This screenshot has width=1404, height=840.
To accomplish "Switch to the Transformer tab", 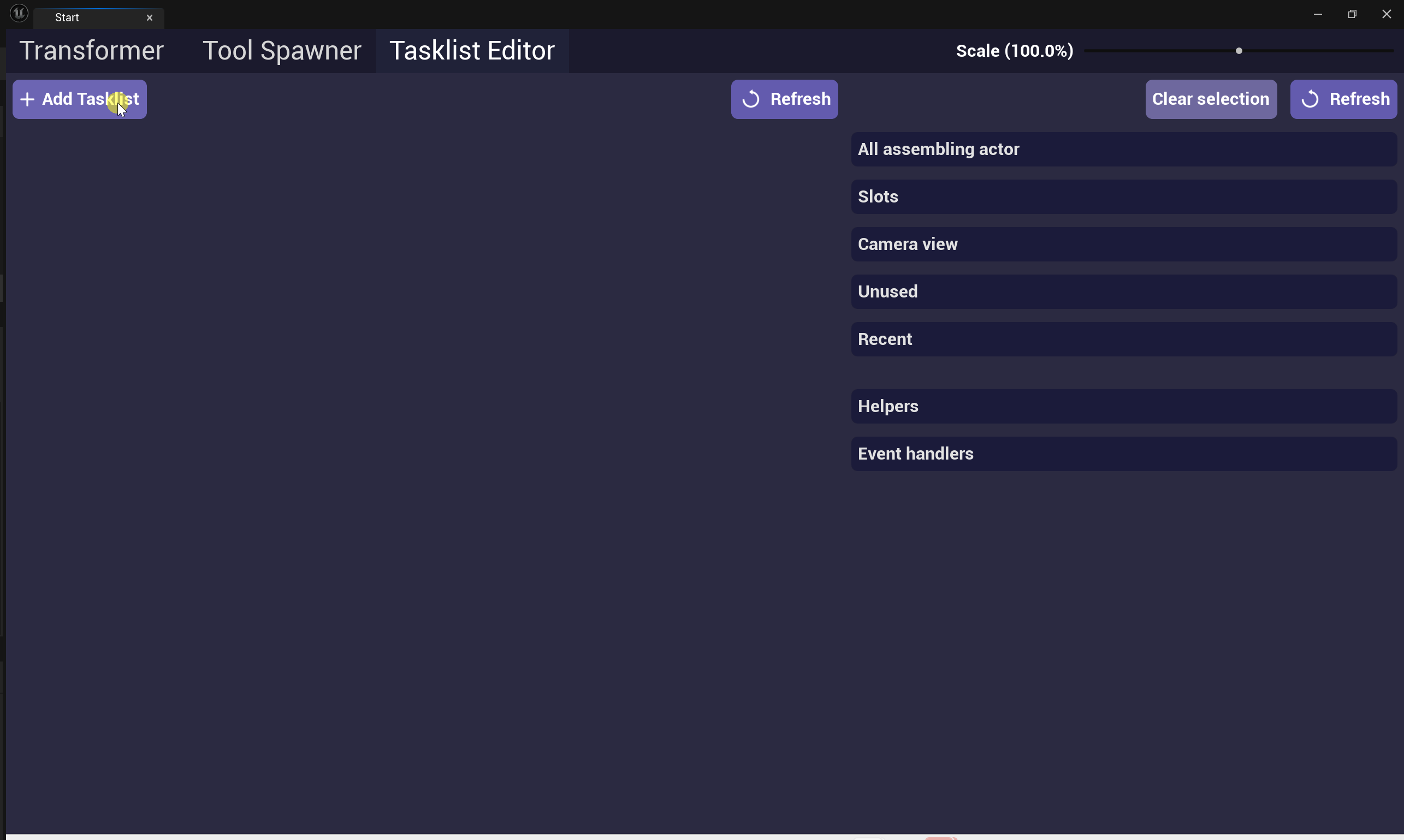I will click(x=92, y=51).
